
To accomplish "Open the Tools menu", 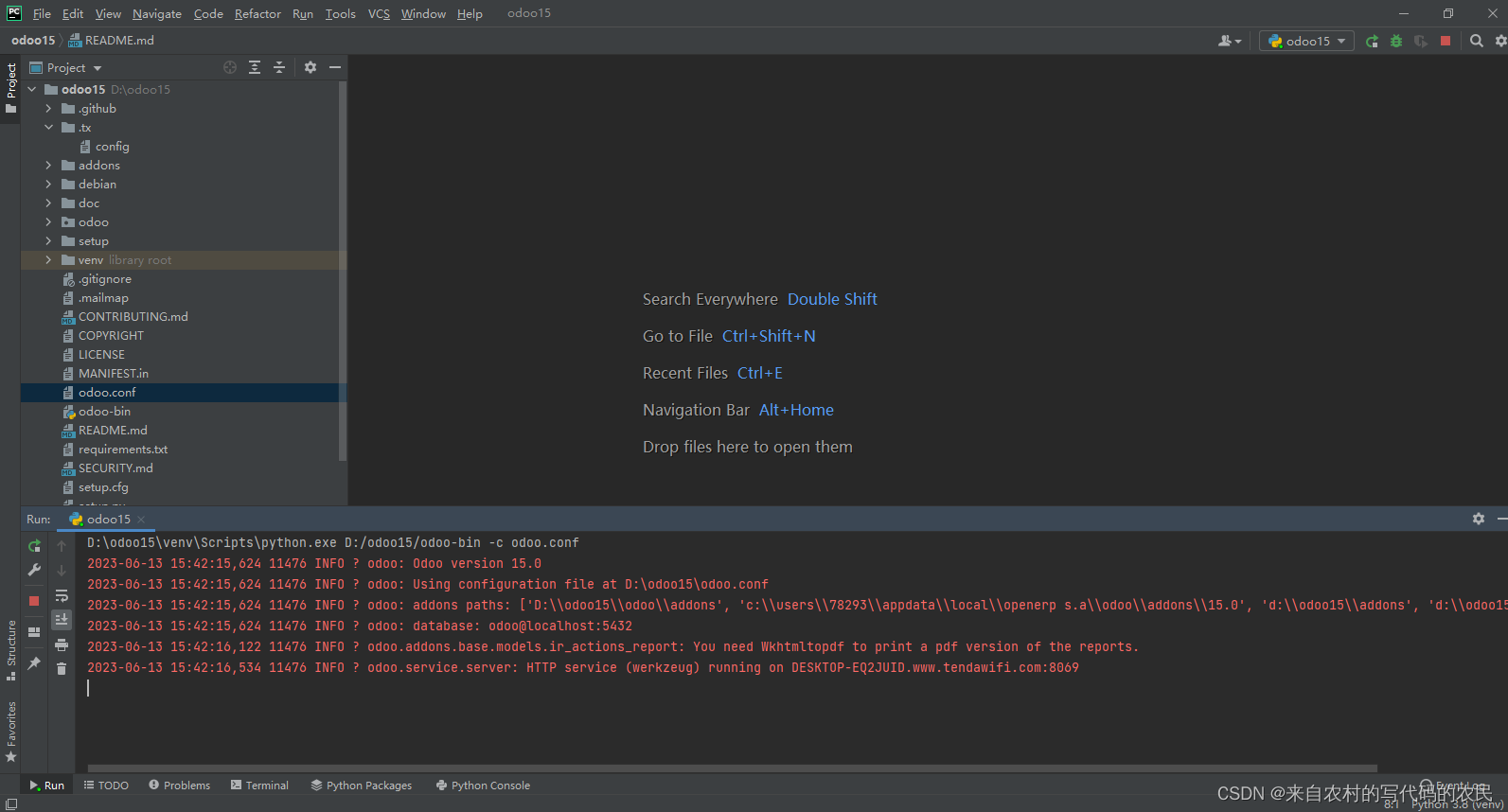I will 340,13.
